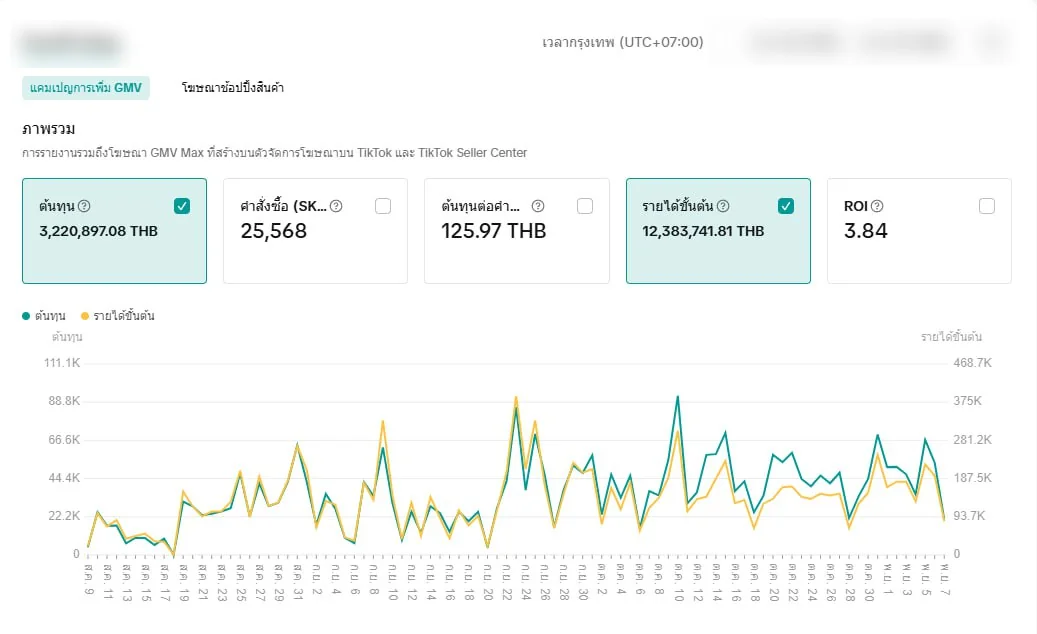Uncheck the ต้นทุน metric checkbox
This screenshot has height=634, width=1037.
(182, 206)
